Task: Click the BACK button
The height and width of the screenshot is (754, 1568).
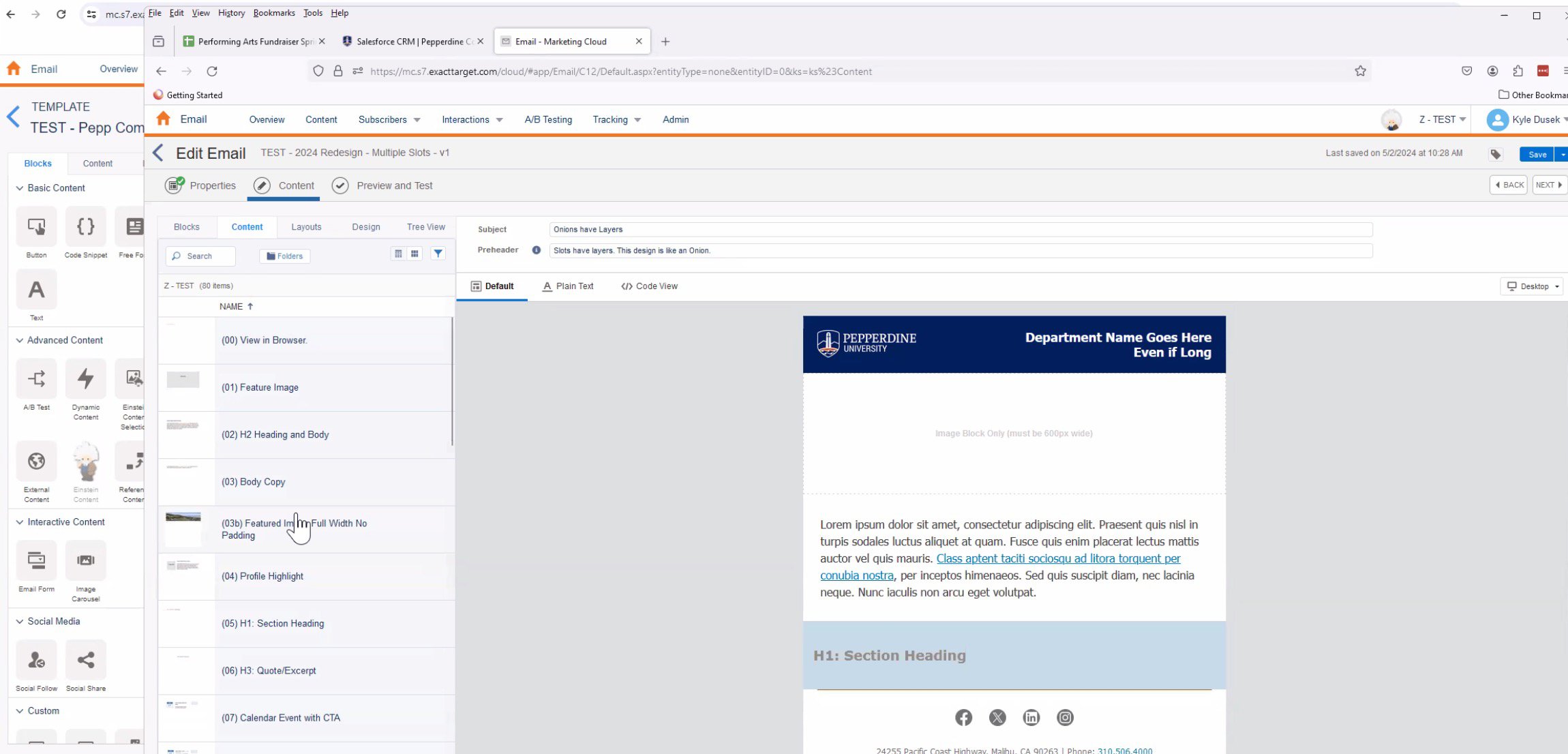Action: (1509, 185)
